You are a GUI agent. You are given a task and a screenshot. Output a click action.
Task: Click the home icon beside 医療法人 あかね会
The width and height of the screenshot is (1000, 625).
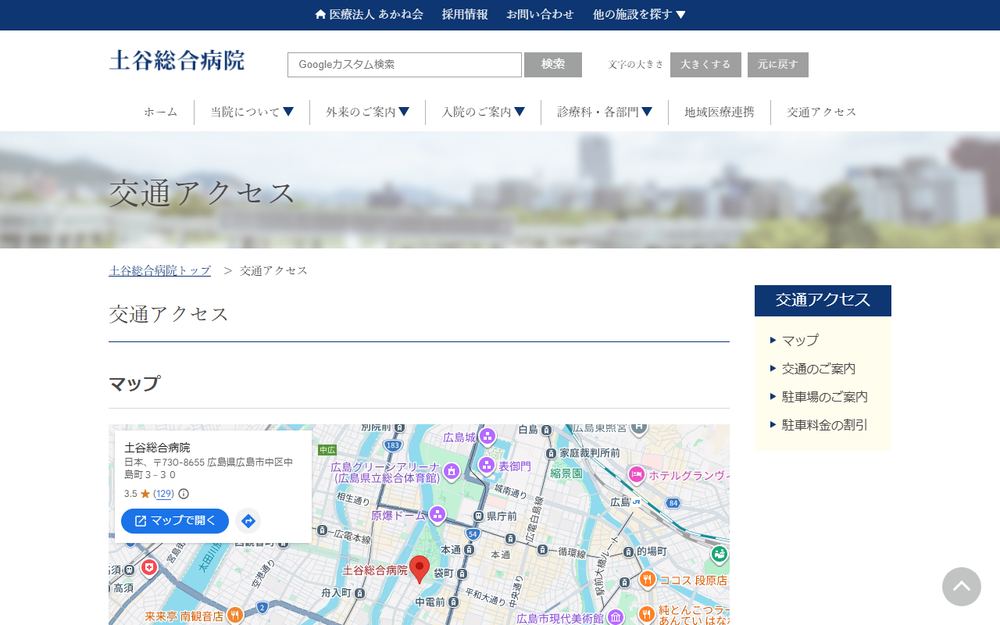tap(320, 14)
